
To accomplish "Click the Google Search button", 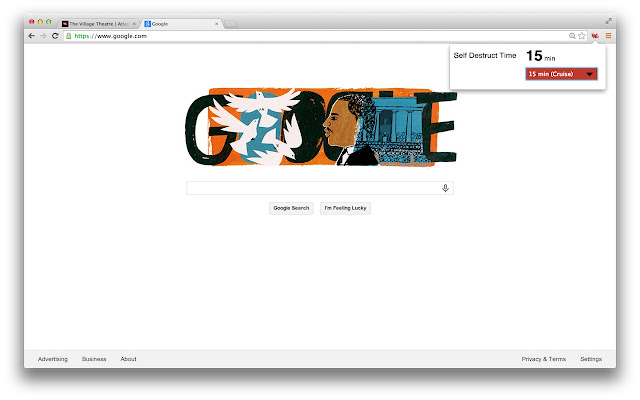I will pyautogui.click(x=291, y=208).
